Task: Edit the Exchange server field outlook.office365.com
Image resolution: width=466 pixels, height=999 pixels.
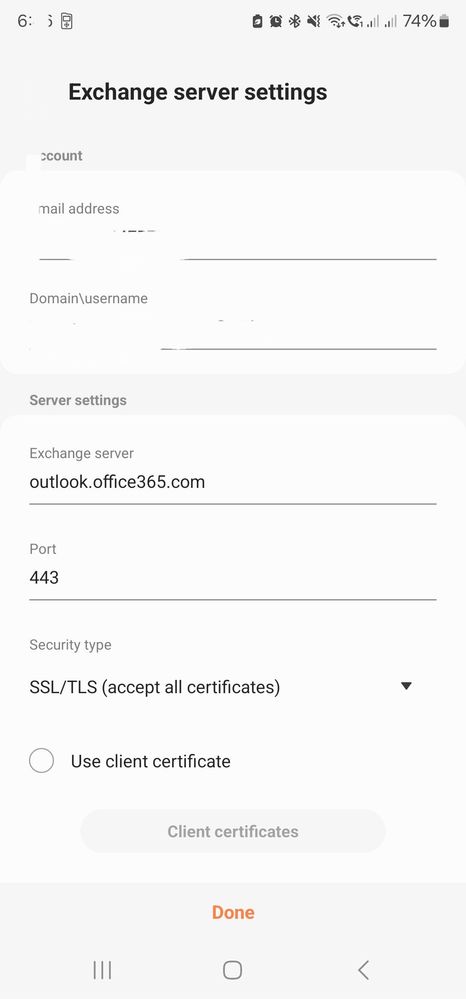Action: 233,482
